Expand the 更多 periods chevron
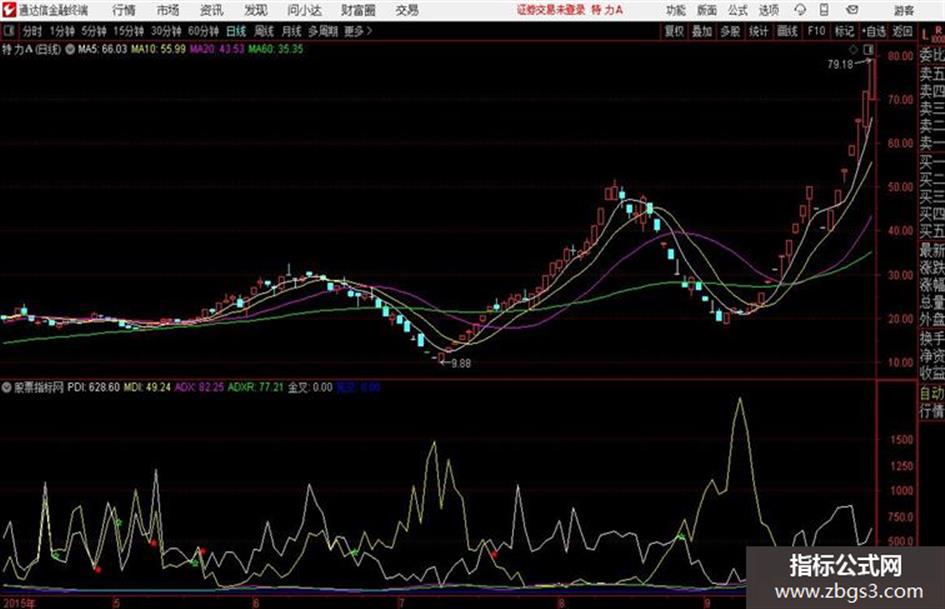The height and width of the screenshot is (609, 945). coord(358,31)
